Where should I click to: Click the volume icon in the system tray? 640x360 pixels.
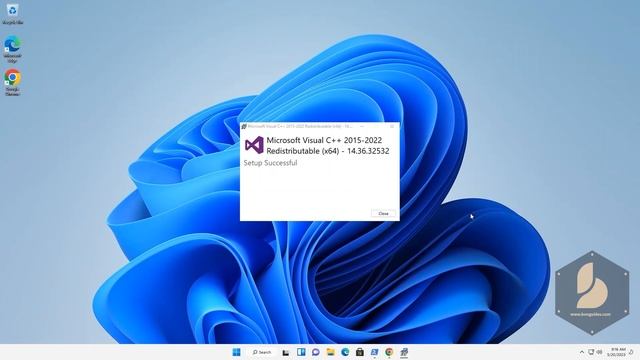(x=600, y=352)
